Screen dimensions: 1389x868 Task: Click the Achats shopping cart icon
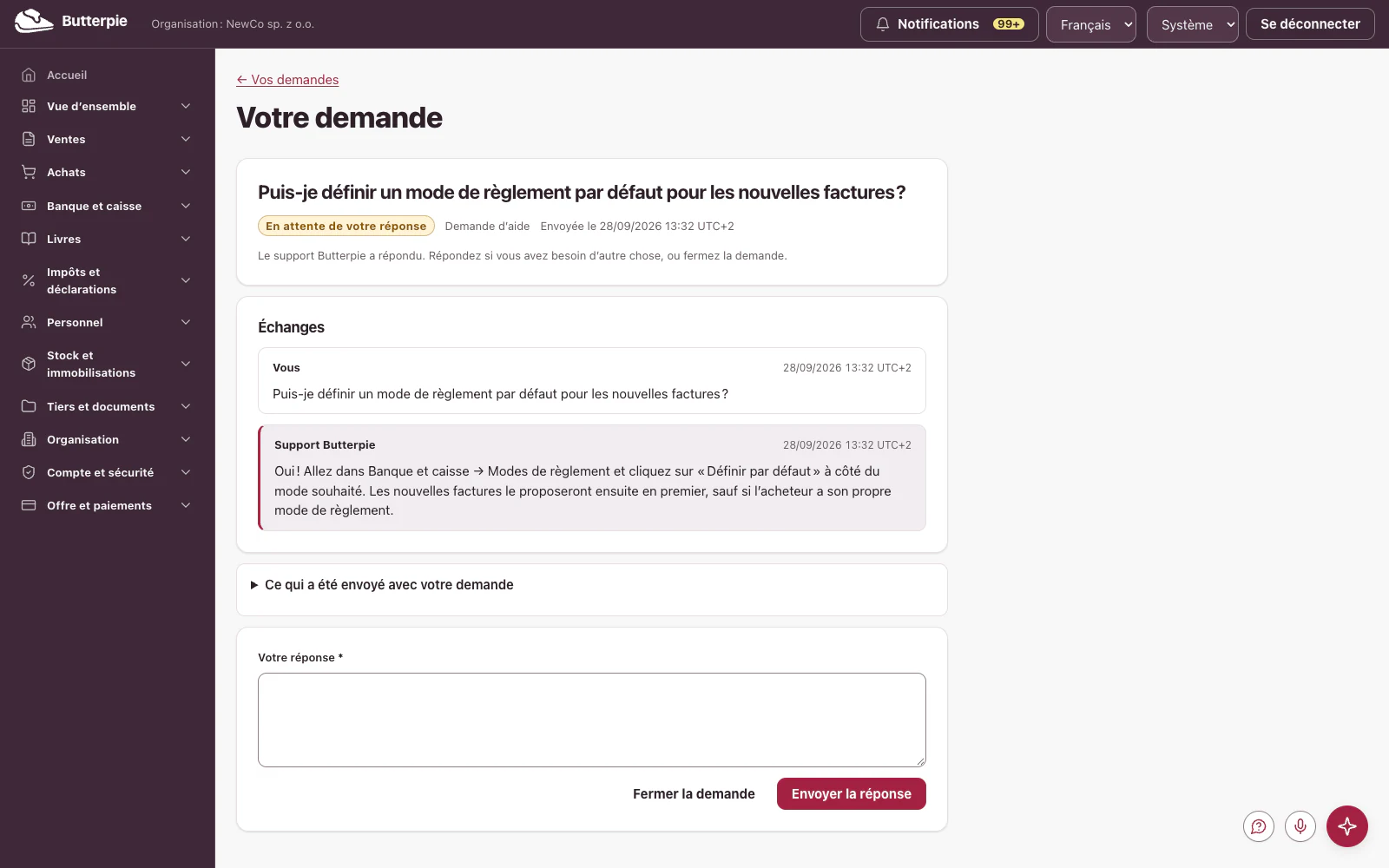[29, 172]
